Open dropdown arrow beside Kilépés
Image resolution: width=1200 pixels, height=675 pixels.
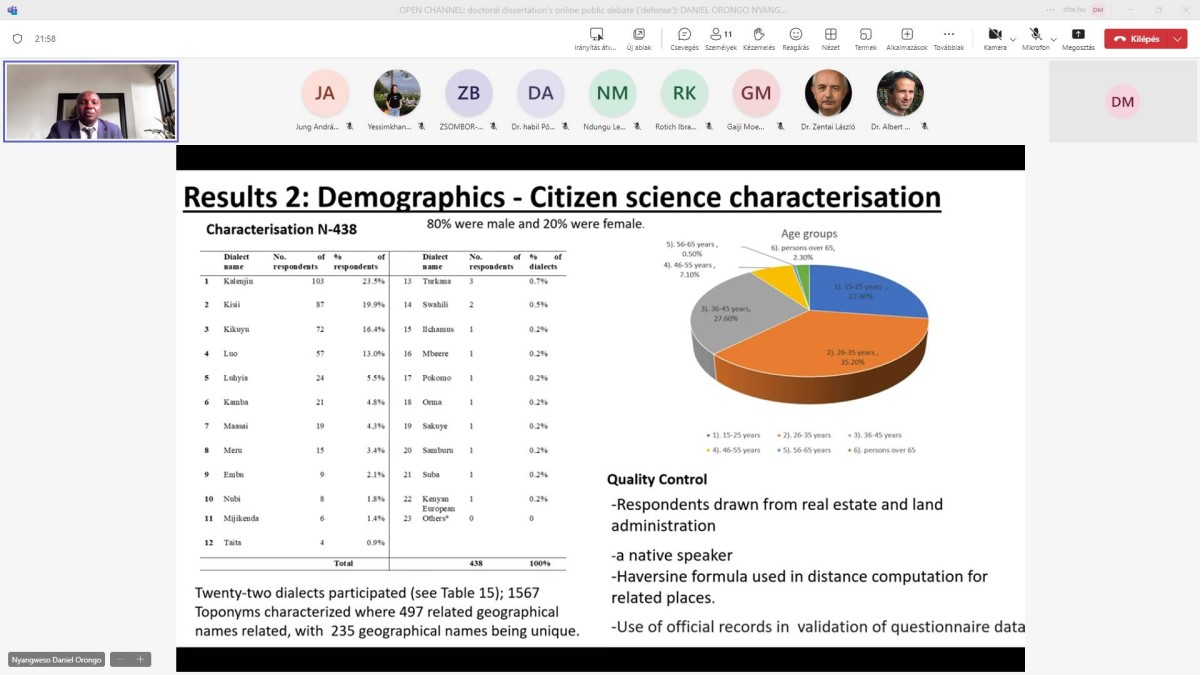point(1177,39)
